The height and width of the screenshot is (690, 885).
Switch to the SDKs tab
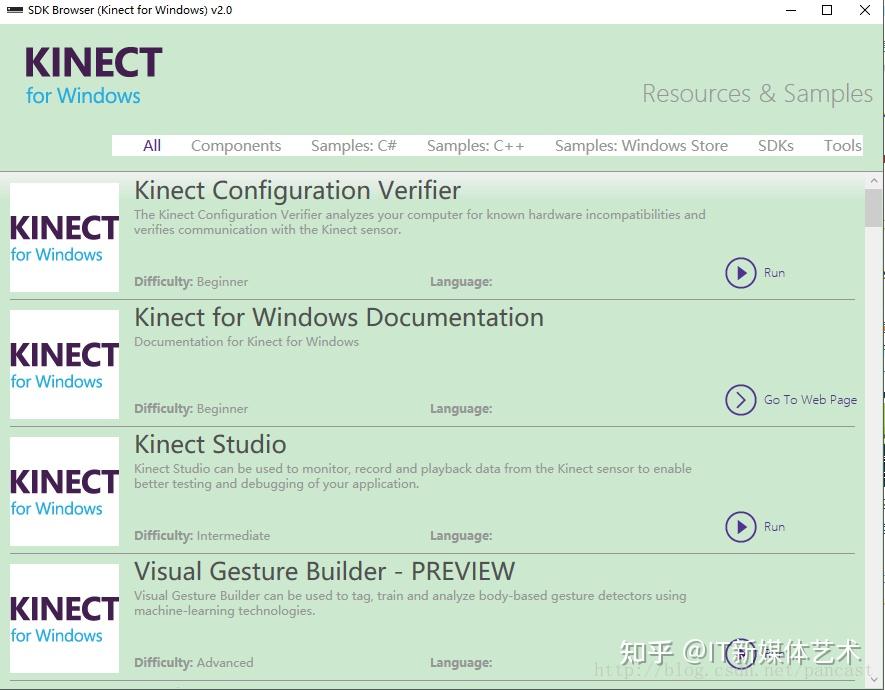776,145
